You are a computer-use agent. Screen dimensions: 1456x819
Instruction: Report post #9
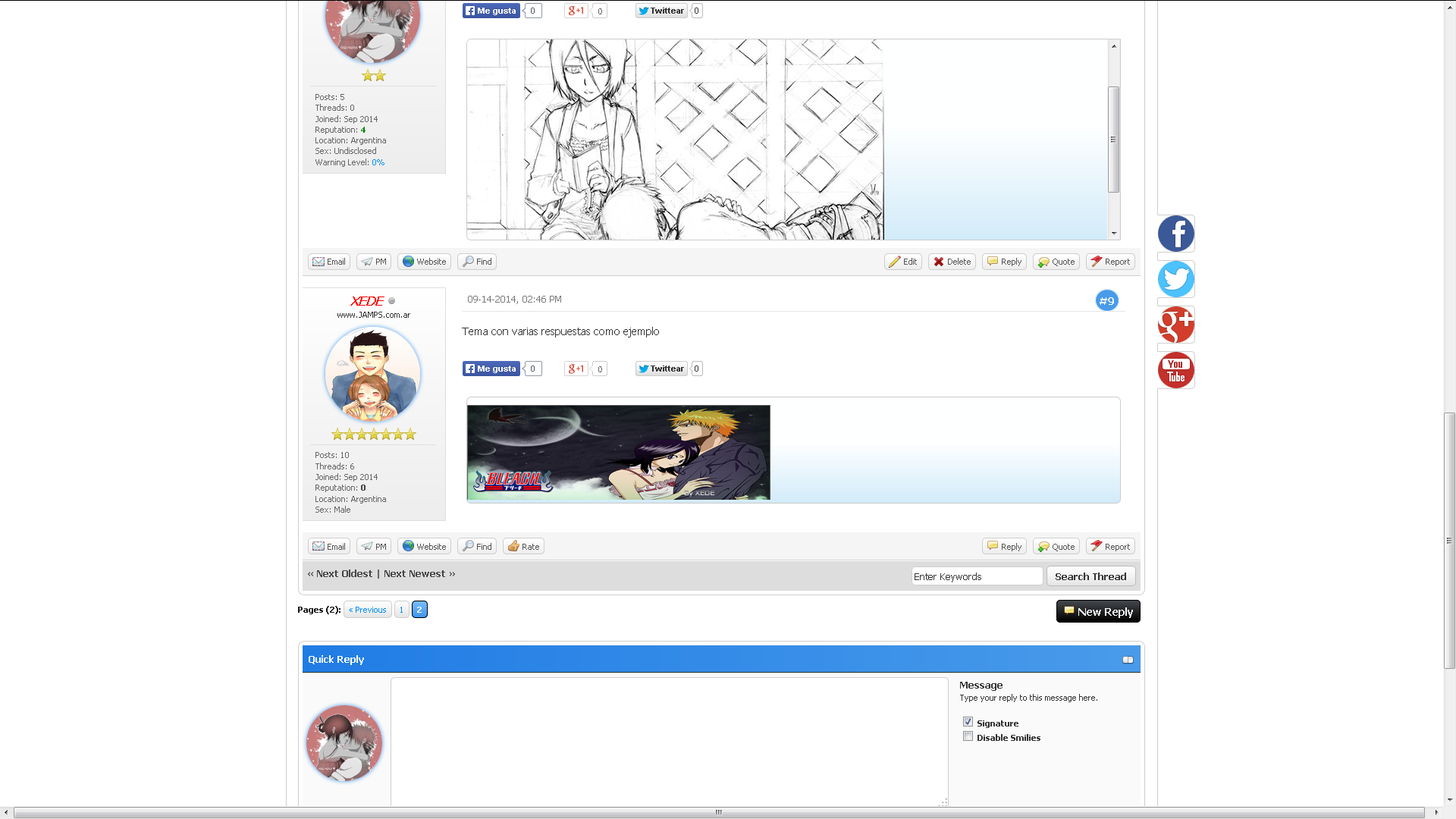coord(1110,547)
